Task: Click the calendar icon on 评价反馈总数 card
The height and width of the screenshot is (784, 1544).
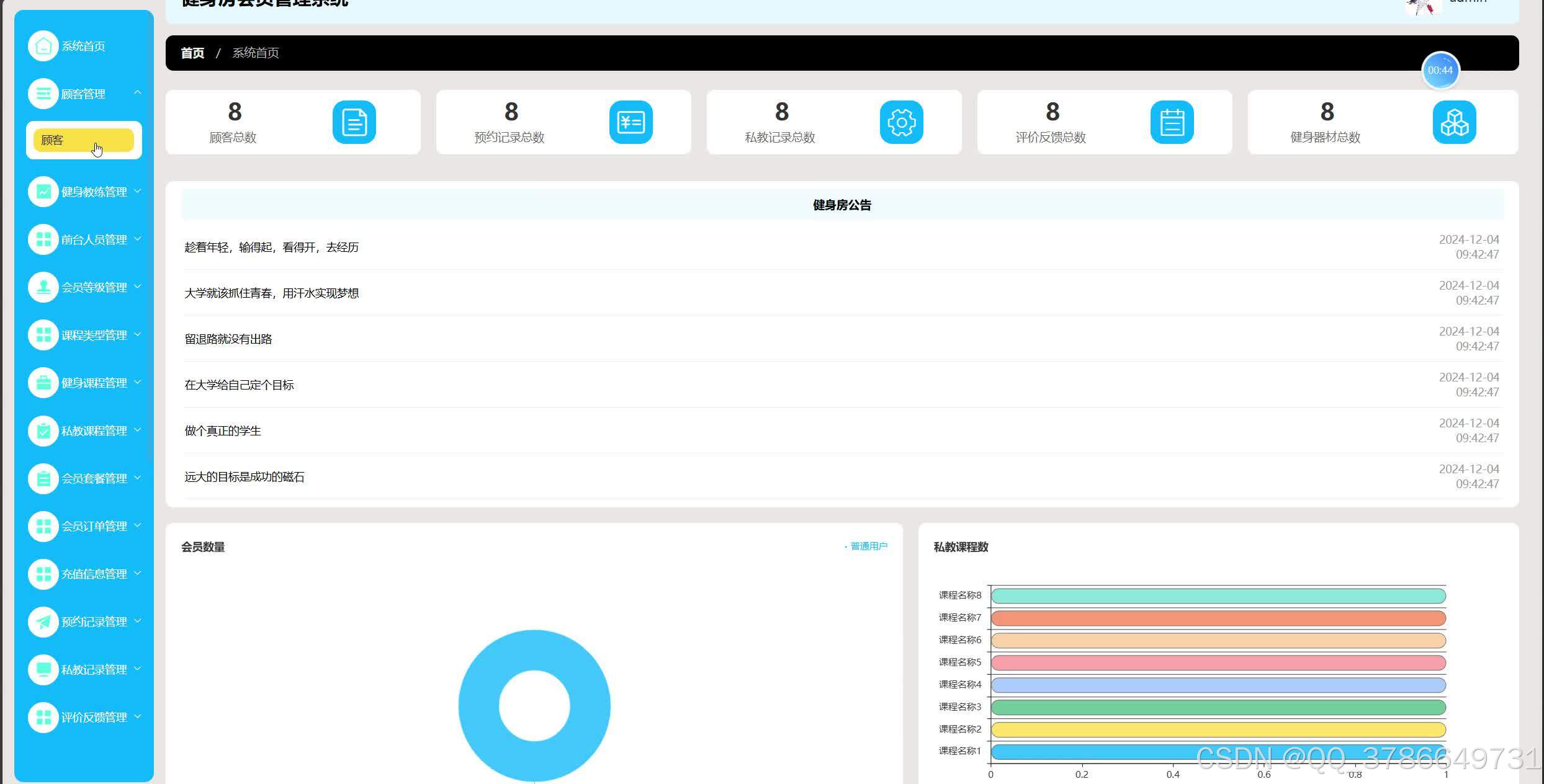Action: tap(1172, 122)
